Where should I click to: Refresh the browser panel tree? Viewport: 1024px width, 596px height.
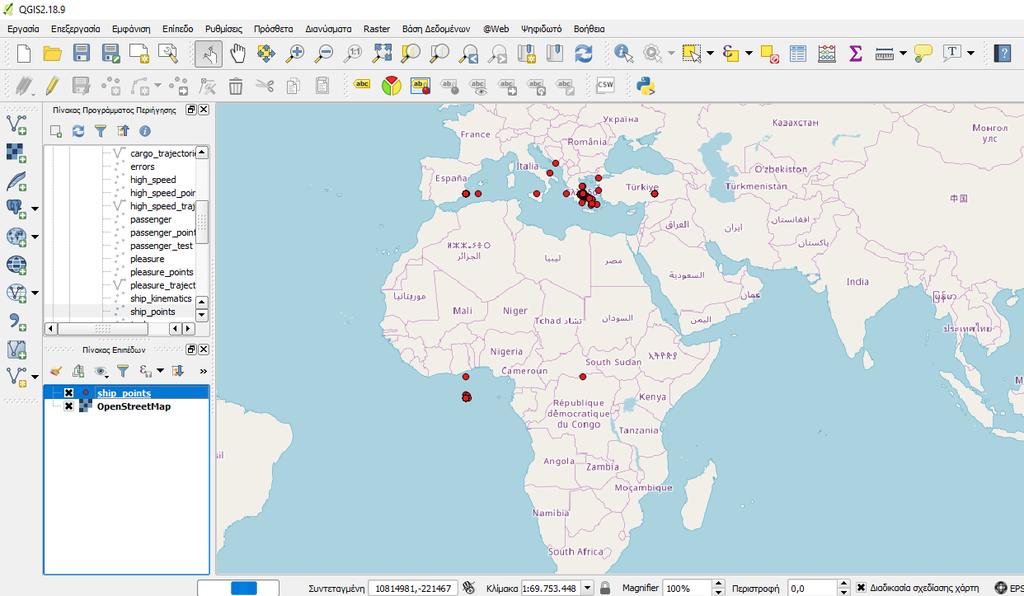78,131
